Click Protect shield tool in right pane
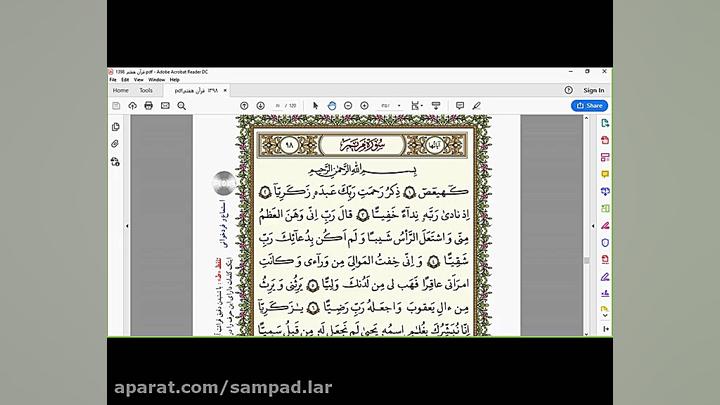Viewport: 720px width, 405px height. (605, 242)
